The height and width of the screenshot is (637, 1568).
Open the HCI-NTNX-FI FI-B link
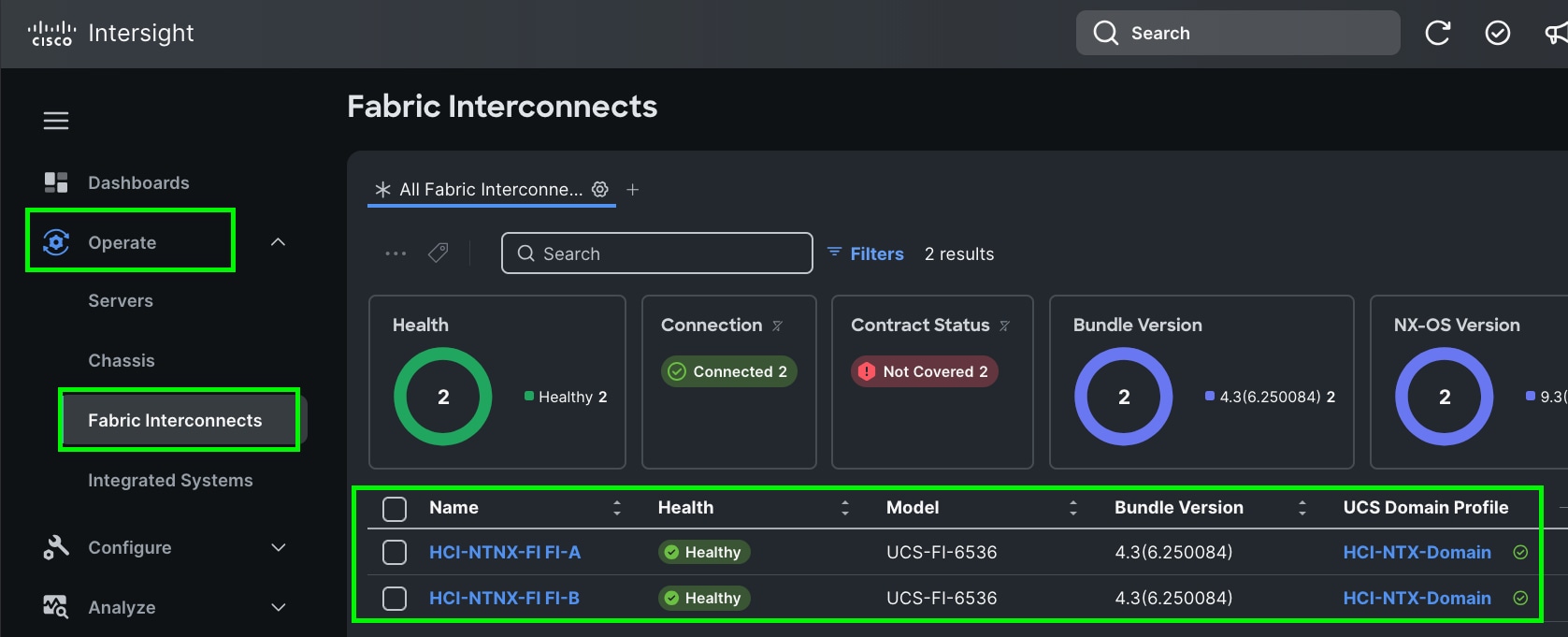pyautogui.click(x=504, y=598)
